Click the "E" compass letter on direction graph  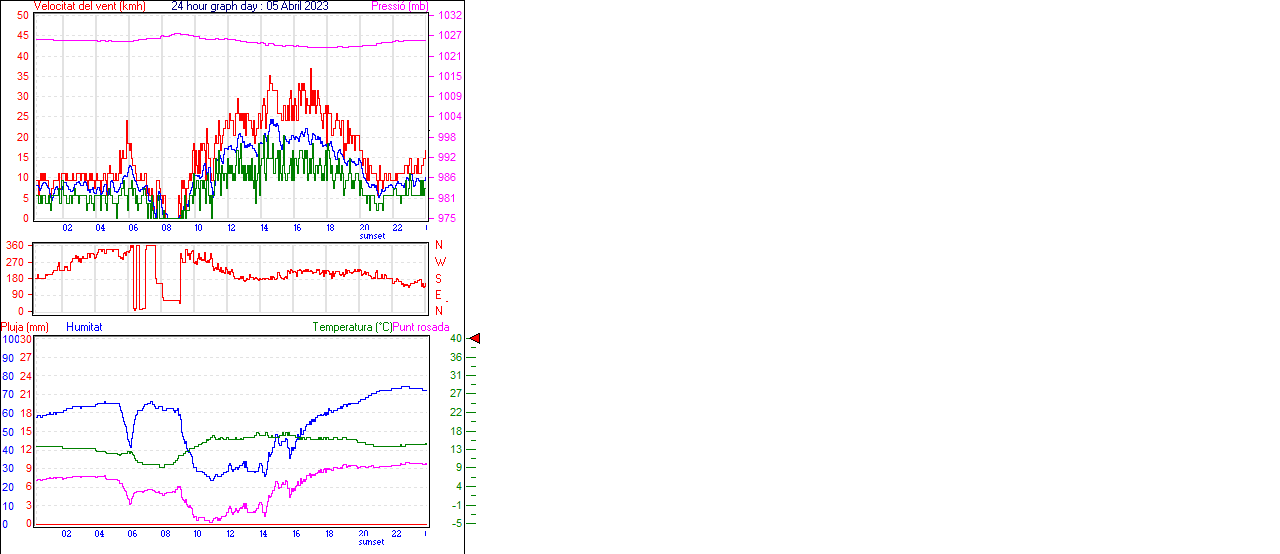[438, 295]
